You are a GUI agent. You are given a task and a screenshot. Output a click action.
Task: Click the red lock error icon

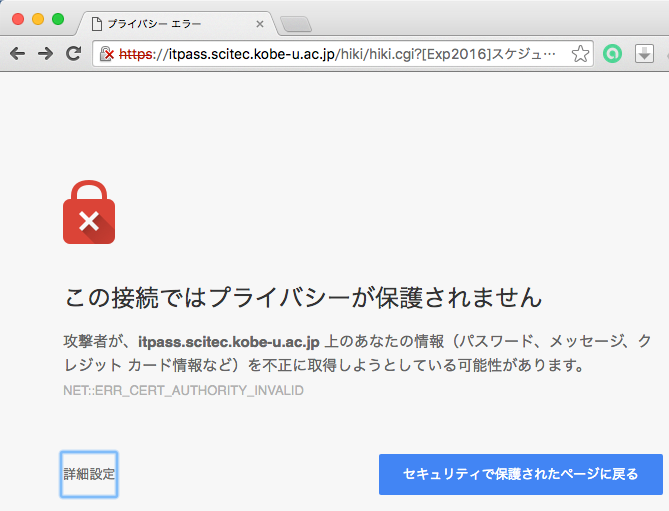click(x=89, y=212)
